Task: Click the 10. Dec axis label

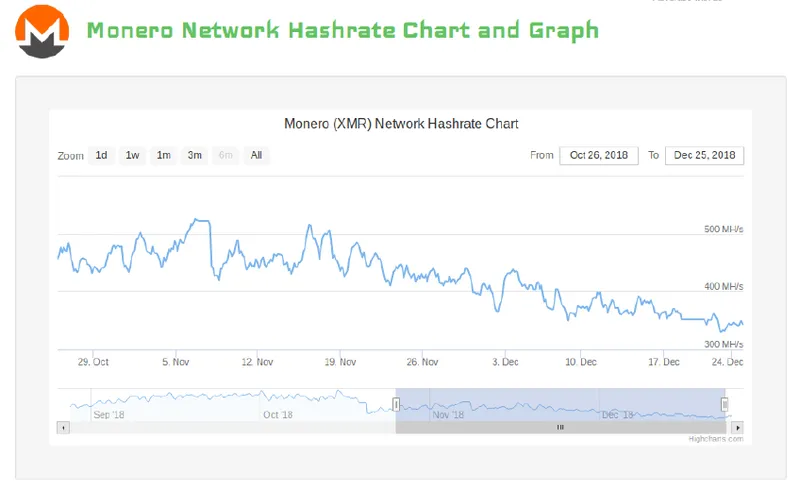Action: [581, 362]
